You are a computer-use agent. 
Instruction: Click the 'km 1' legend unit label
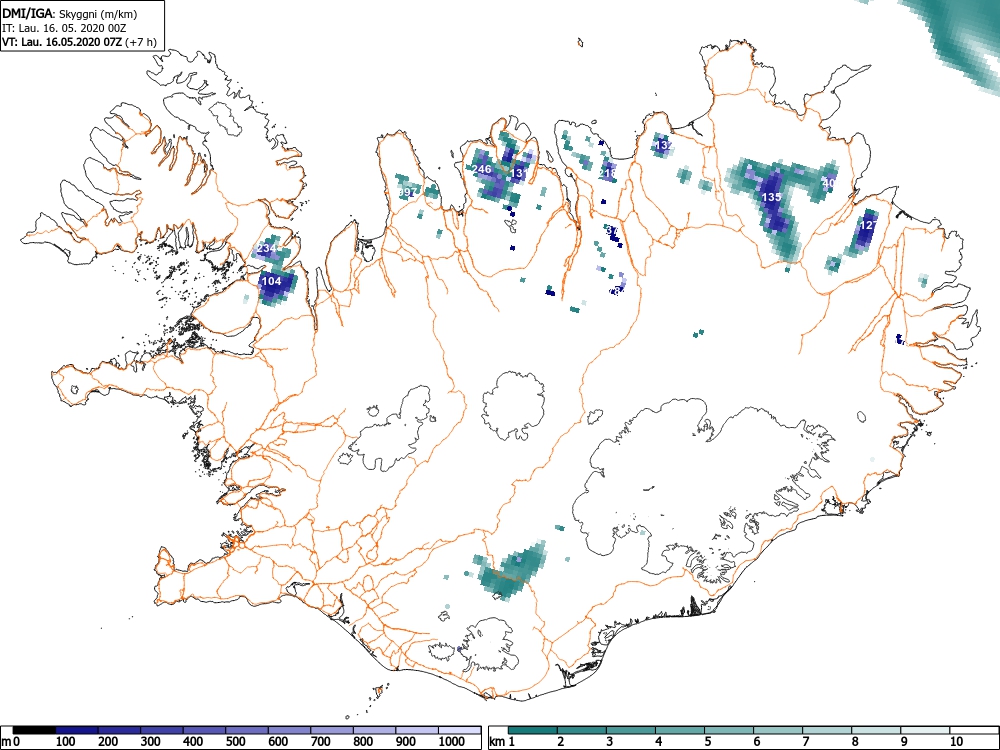(x=502, y=742)
